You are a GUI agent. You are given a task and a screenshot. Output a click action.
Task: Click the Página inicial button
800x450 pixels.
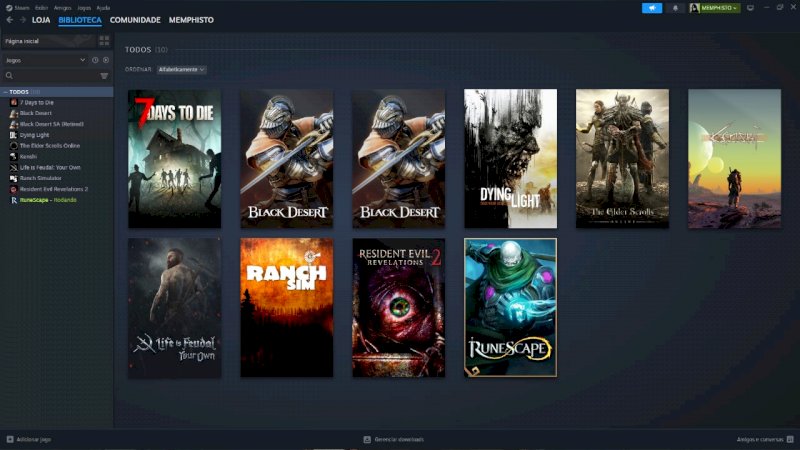point(49,41)
